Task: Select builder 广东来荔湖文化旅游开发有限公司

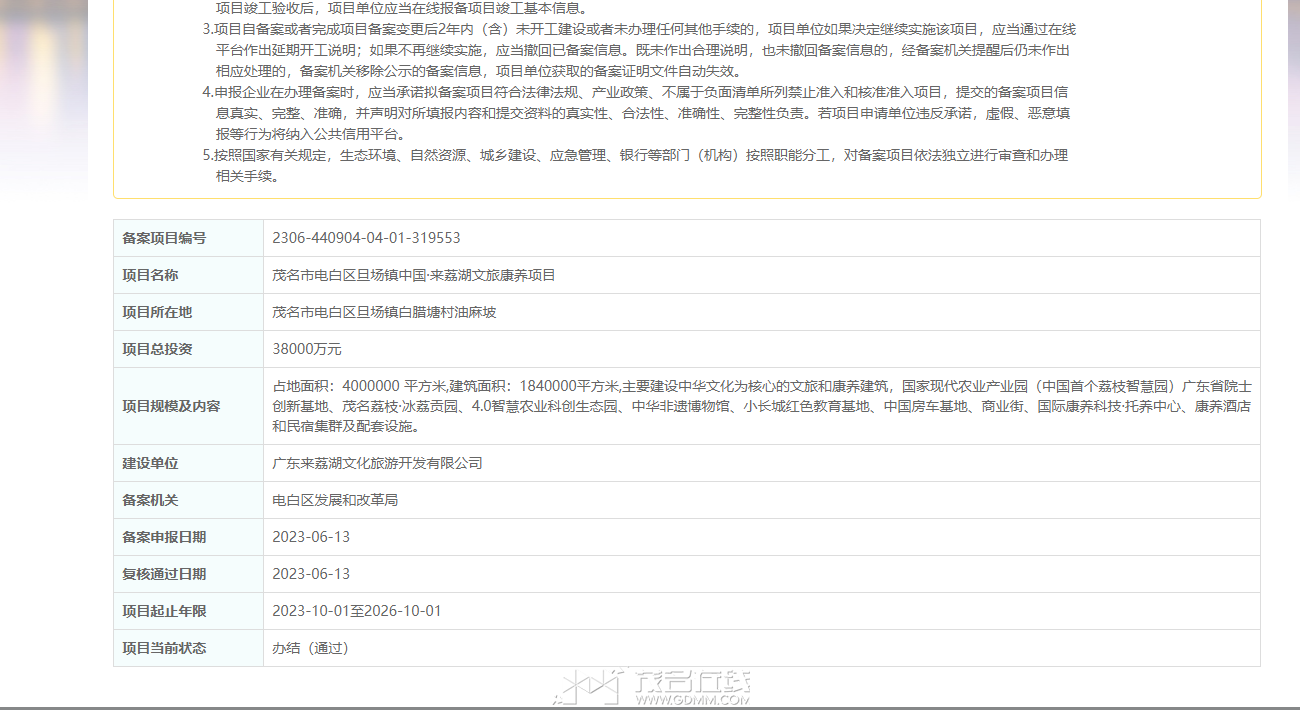Action: click(377, 463)
